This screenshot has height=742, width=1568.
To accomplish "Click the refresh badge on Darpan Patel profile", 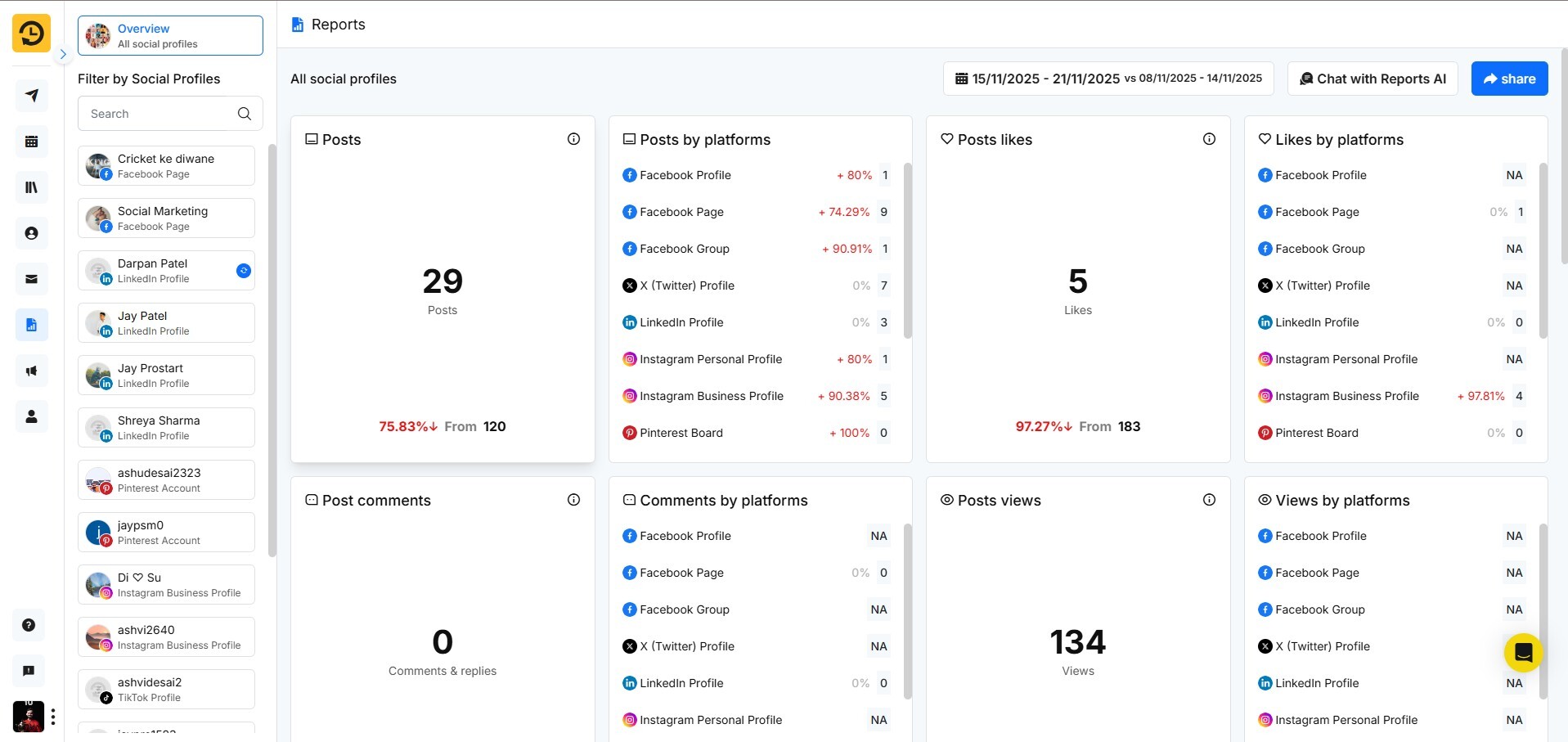I will tap(243, 271).
